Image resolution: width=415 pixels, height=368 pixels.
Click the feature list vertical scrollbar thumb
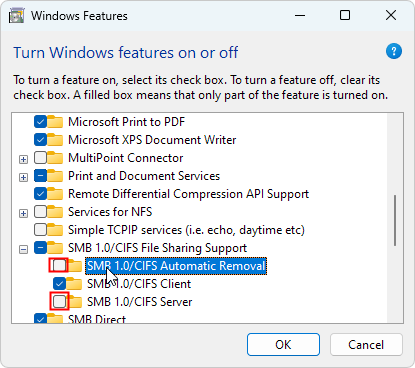point(395,221)
